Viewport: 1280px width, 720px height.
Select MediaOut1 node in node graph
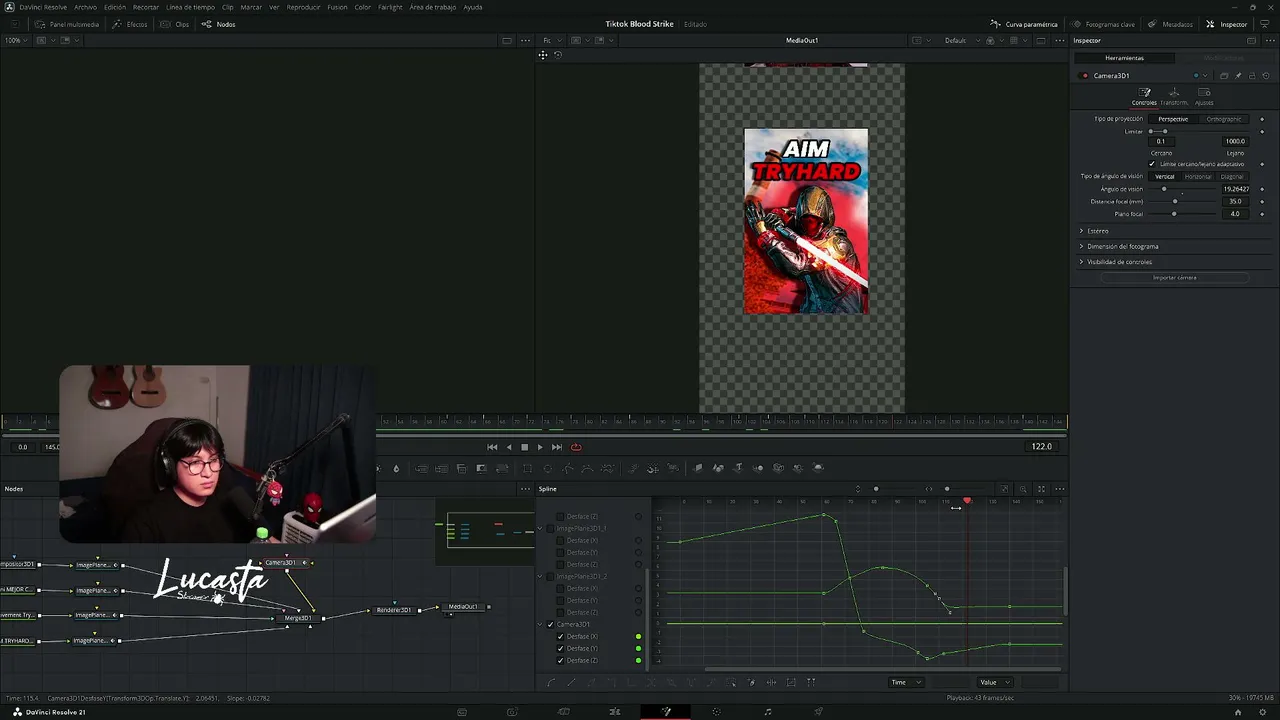pyautogui.click(x=463, y=607)
